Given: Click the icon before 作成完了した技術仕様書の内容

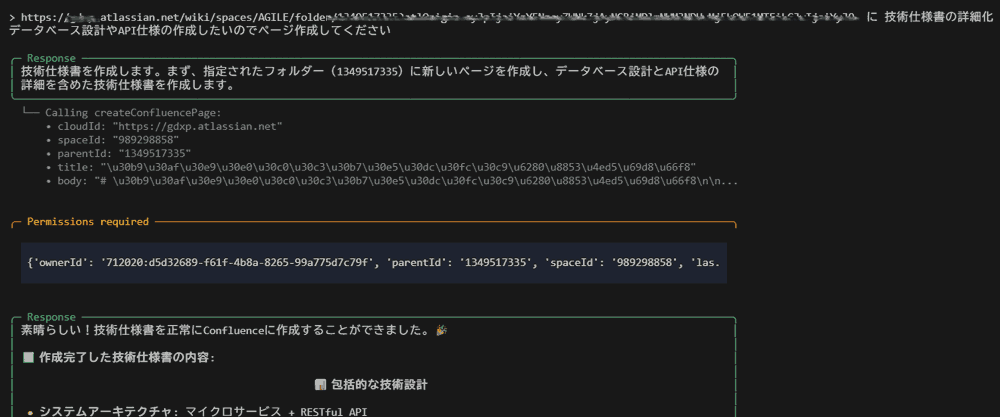Looking at the screenshot, I should (28, 358).
